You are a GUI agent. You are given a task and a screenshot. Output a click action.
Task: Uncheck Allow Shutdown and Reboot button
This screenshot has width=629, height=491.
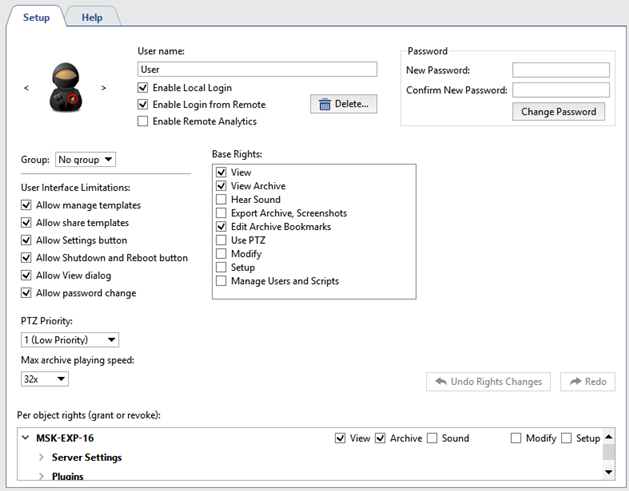point(27,258)
